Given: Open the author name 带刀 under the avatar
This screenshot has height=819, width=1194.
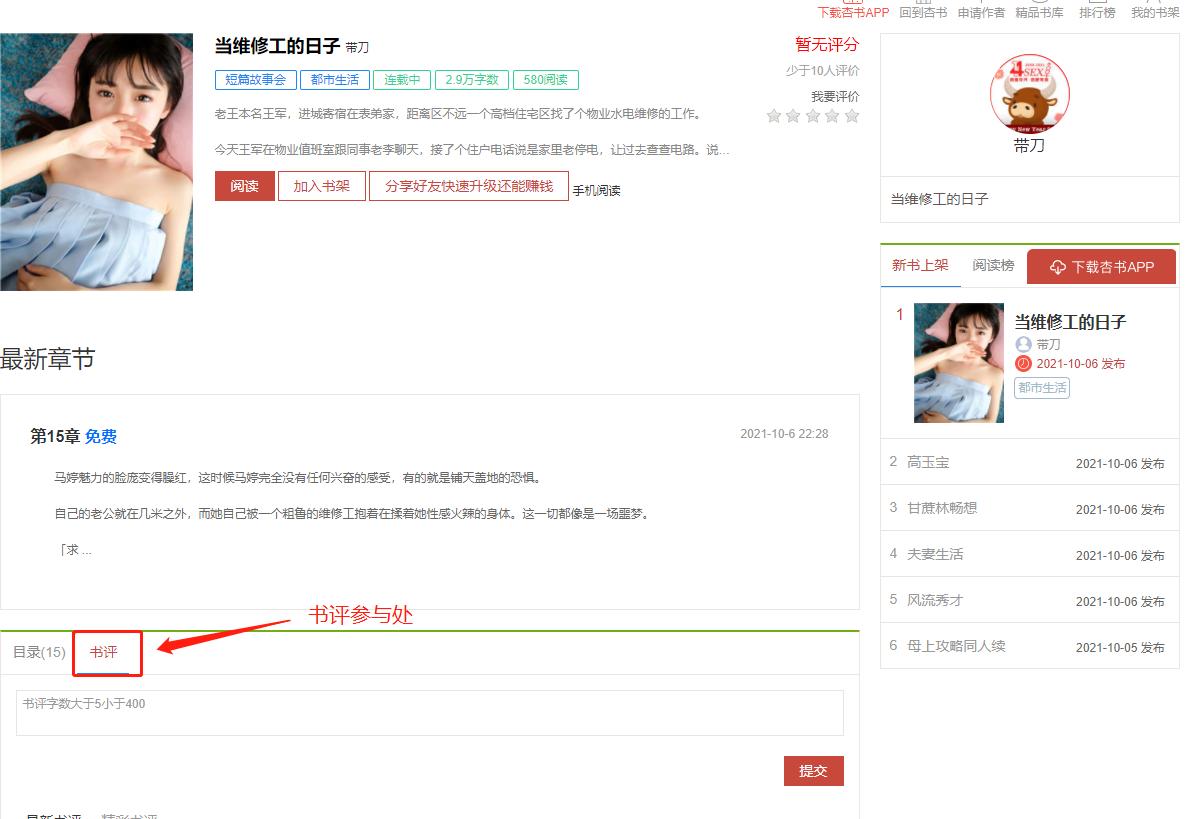Looking at the screenshot, I should tap(1030, 145).
